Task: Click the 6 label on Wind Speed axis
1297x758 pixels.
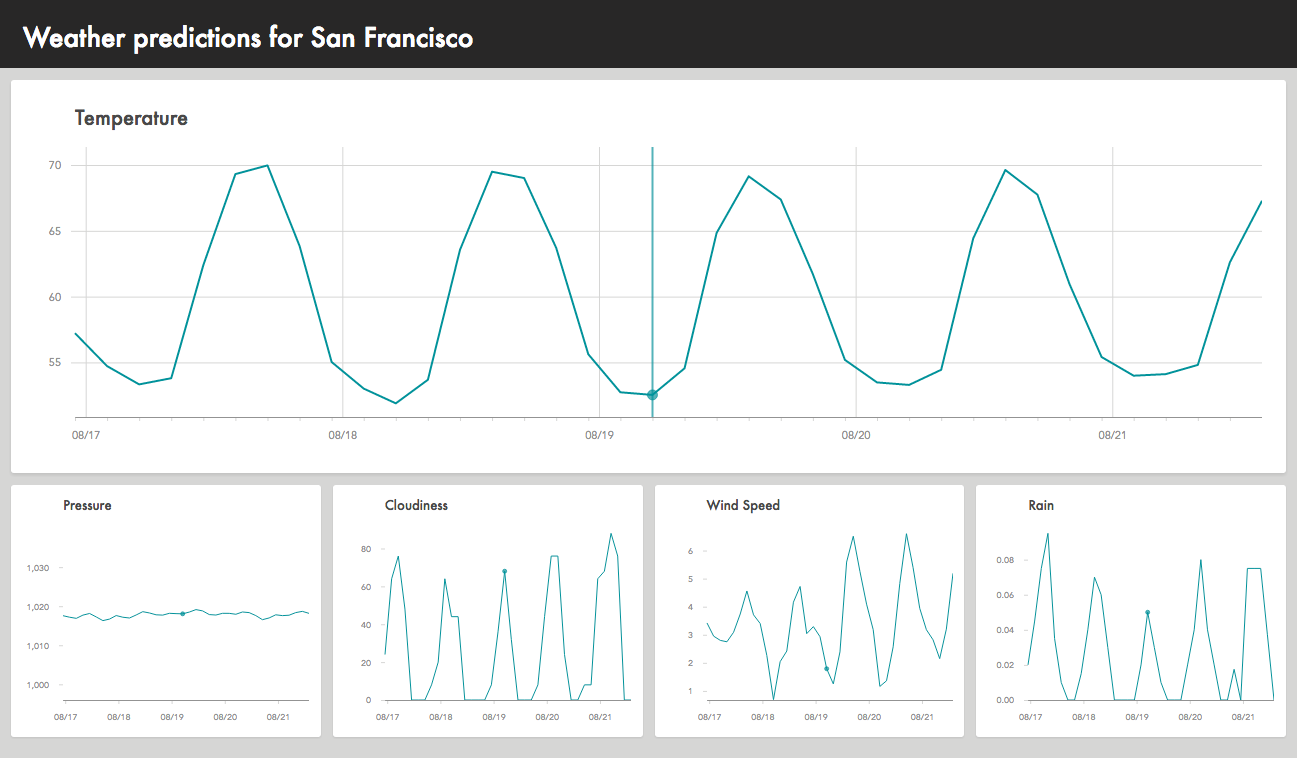Action: [x=690, y=551]
